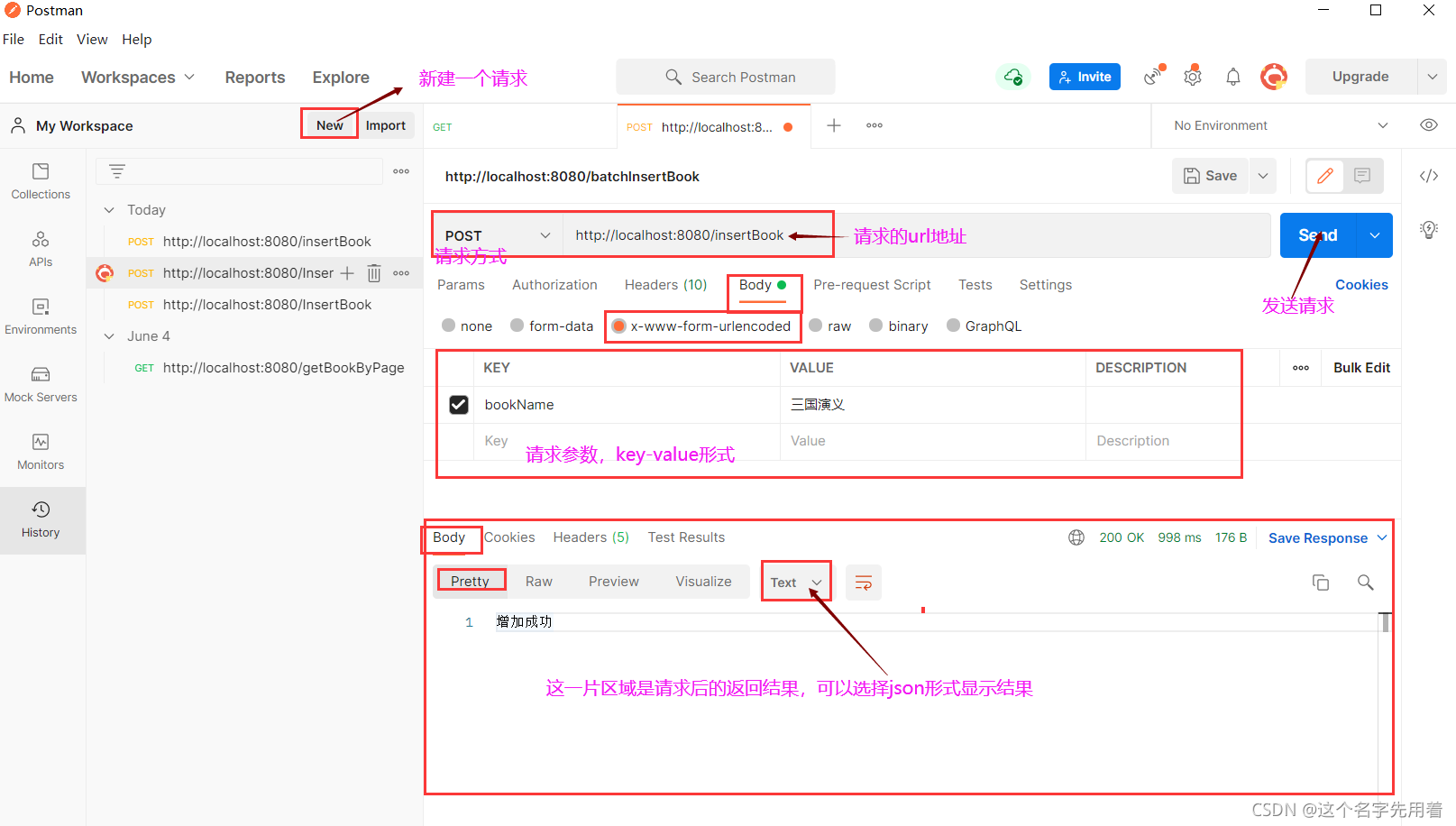Click the history filter icon
Image resolution: width=1456 pixels, height=826 pixels.
(x=117, y=170)
